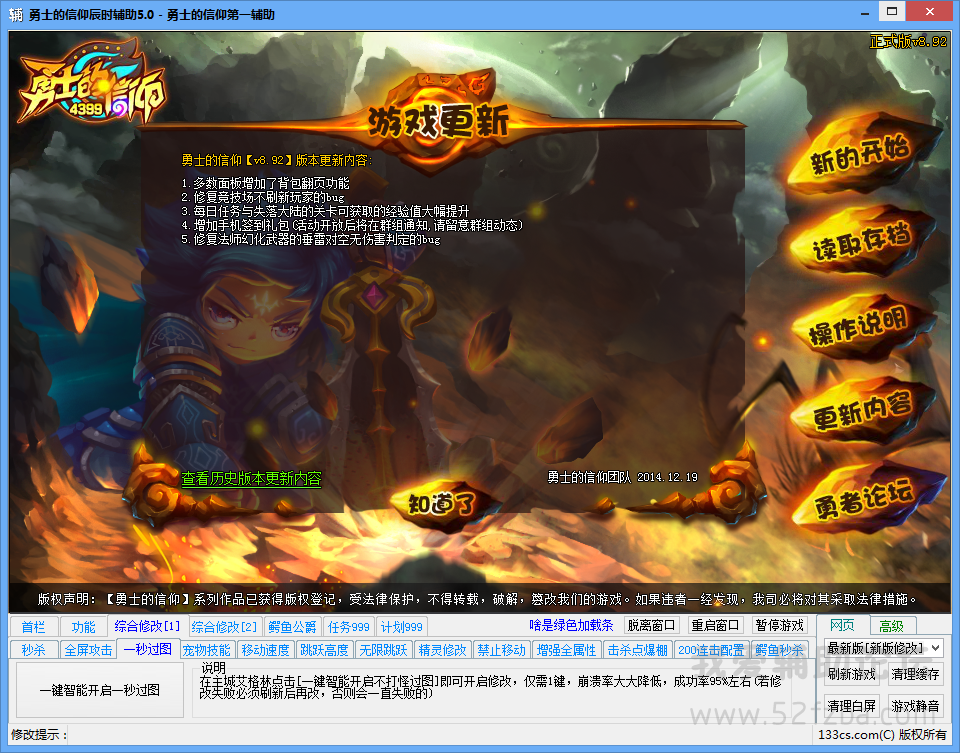Open the 精灵修改 sub-tab
Image resolution: width=960 pixels, height=753 pixels.
click(x=442, y=650)
